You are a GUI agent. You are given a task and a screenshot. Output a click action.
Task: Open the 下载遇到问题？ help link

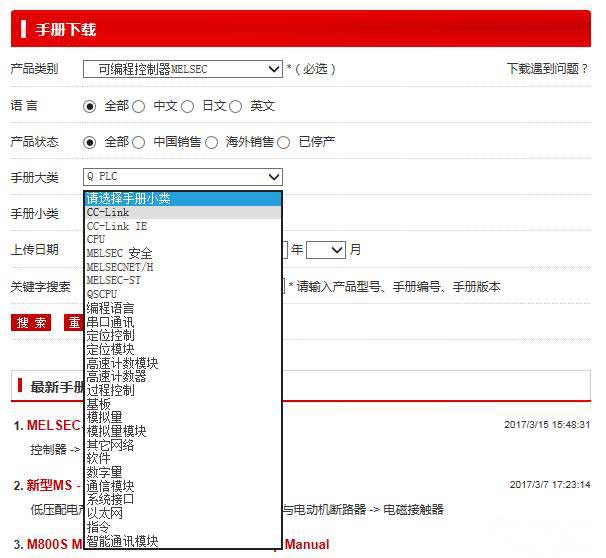548,69
